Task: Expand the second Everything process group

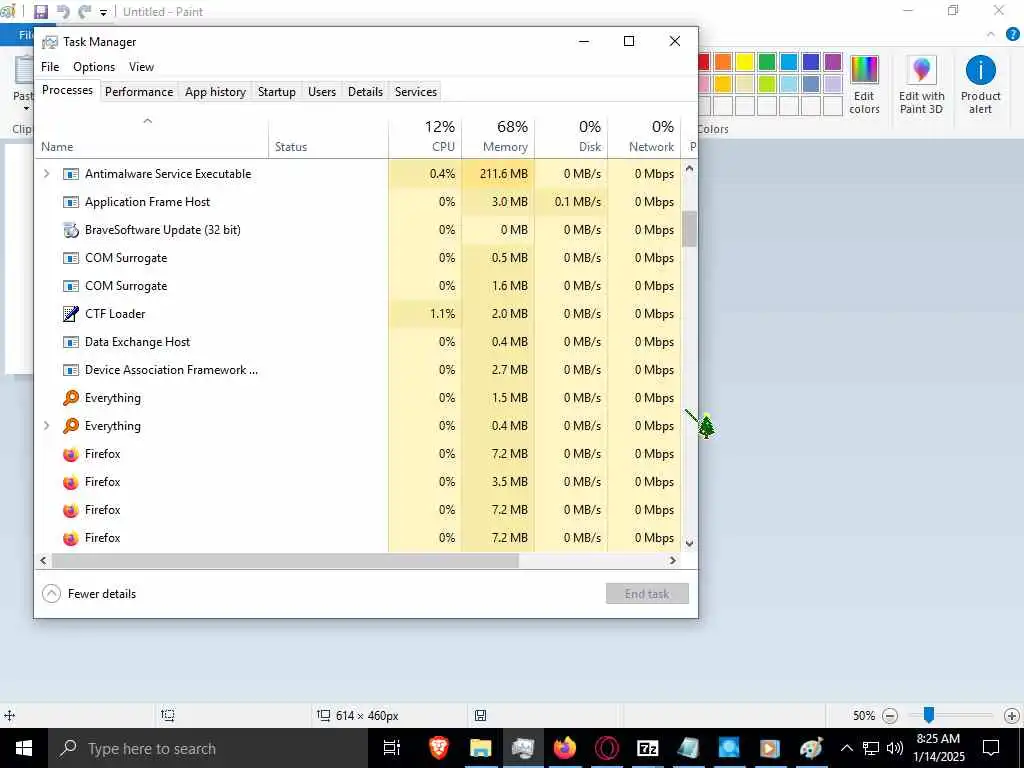Action: coord(46,426)
